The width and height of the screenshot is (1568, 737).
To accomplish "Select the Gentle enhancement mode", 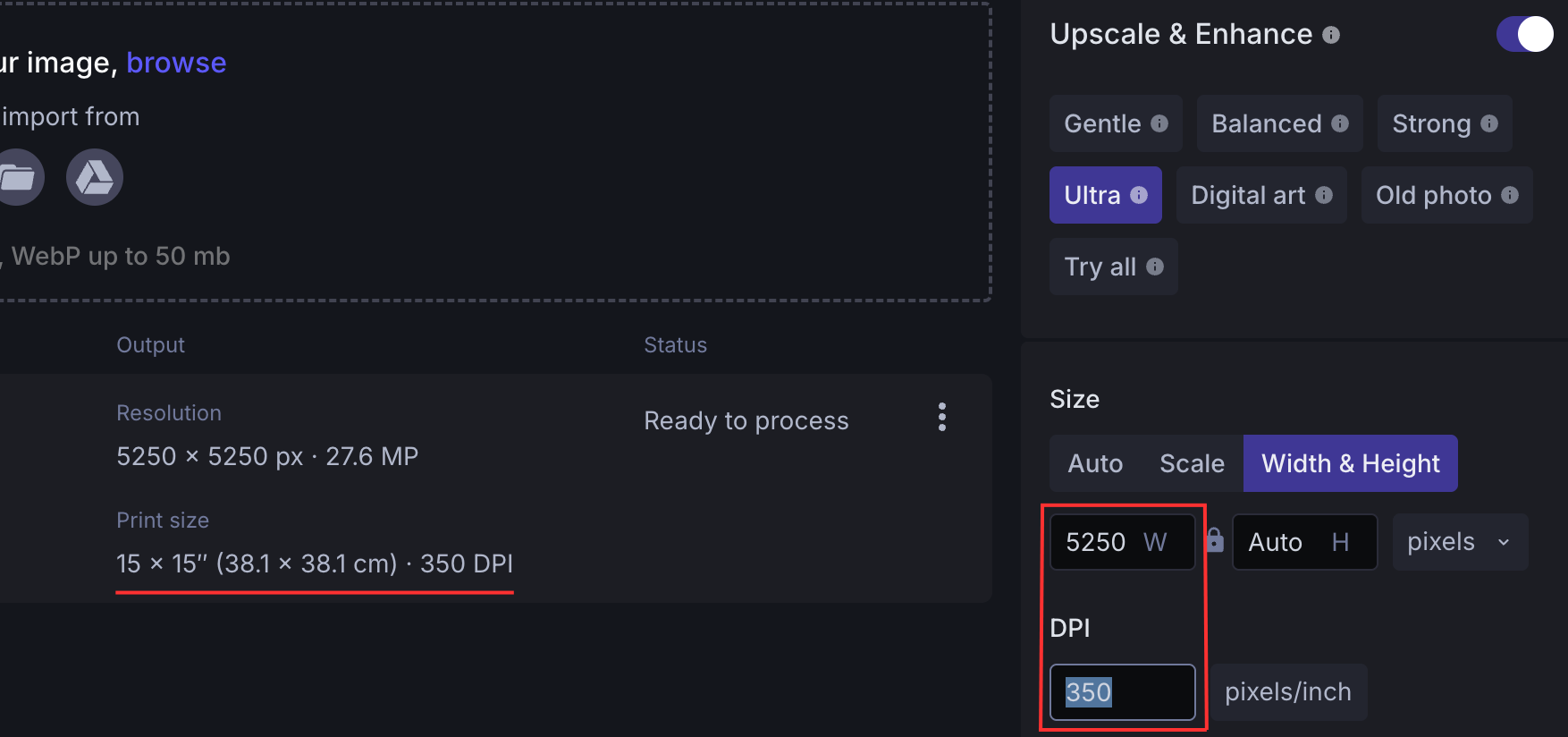I will coord(1100,123).
